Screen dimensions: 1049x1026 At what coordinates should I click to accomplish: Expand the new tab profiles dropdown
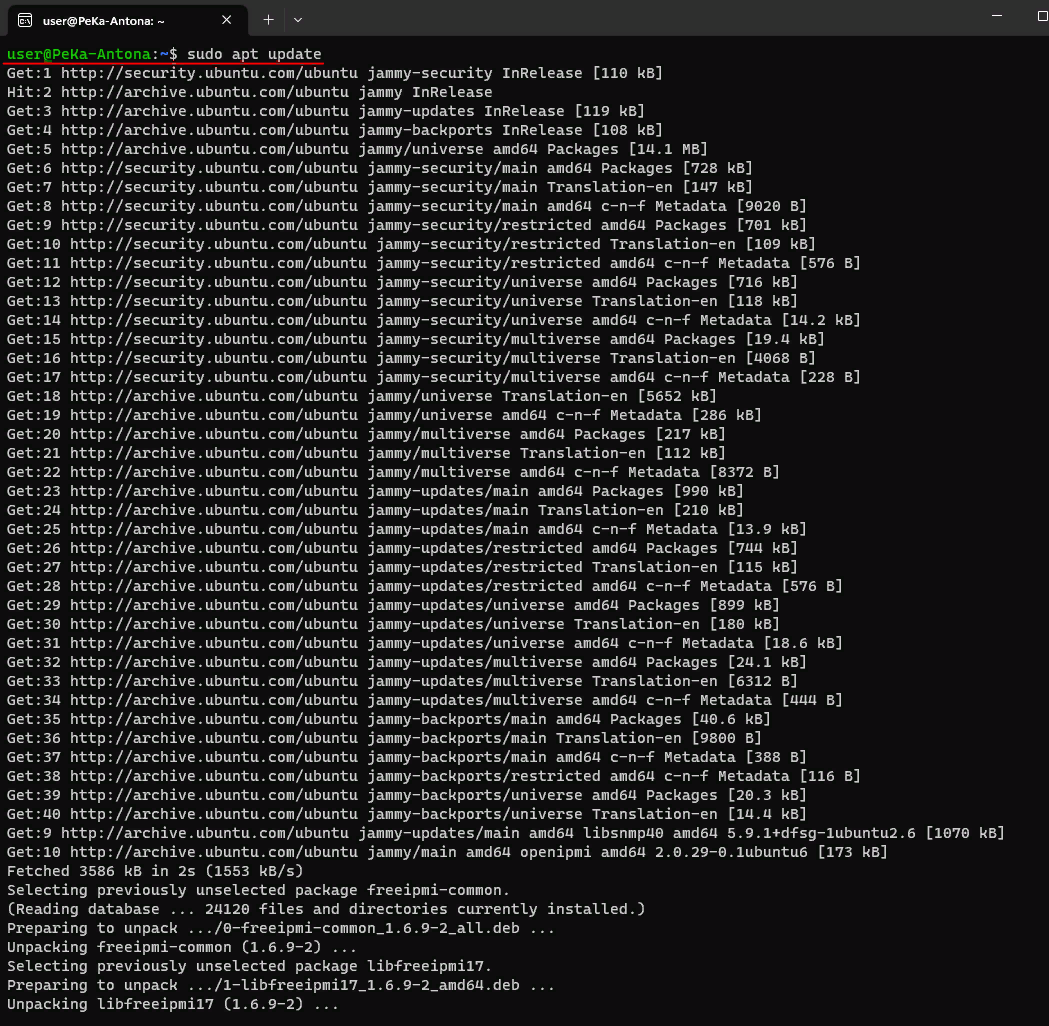298,20
